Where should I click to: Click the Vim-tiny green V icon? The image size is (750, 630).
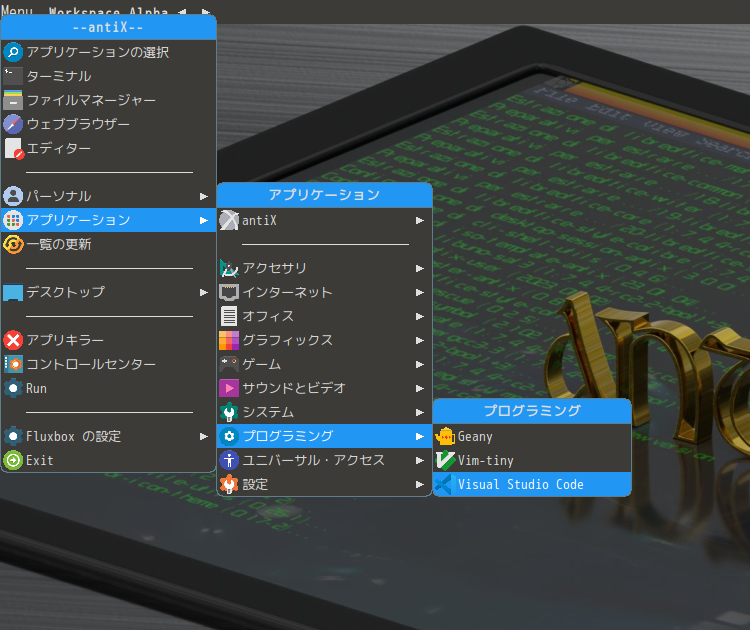coord(445,460)
